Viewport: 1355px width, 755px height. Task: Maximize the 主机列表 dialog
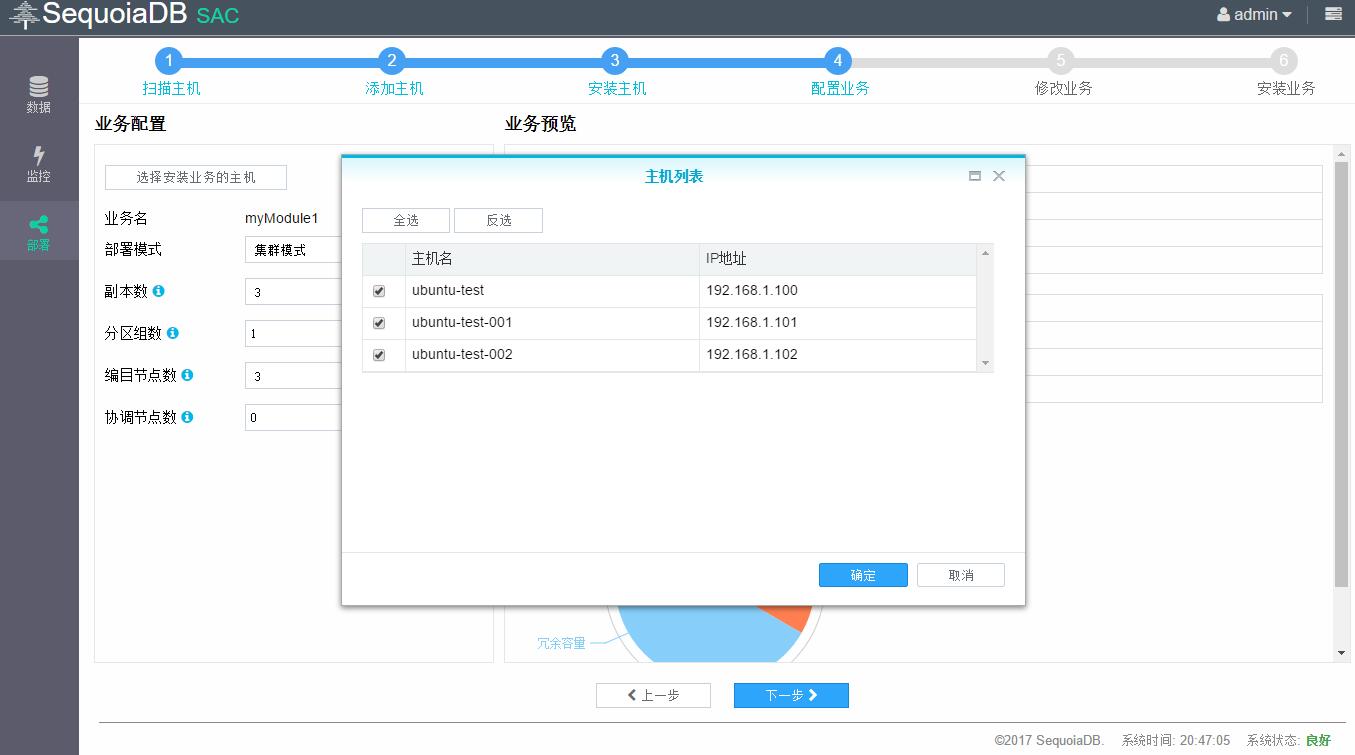click(x=975, y=176)
